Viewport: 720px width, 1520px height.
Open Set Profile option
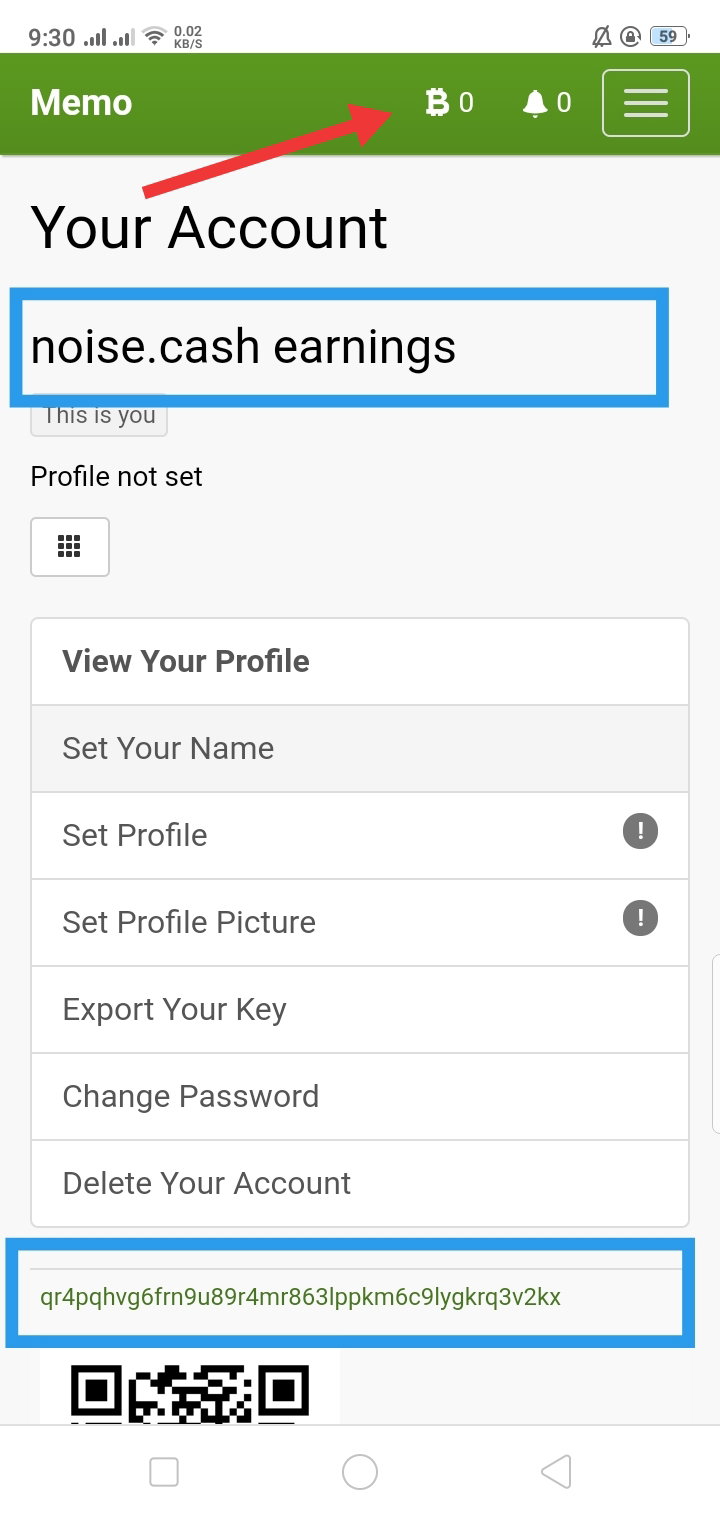pos(360,836)
